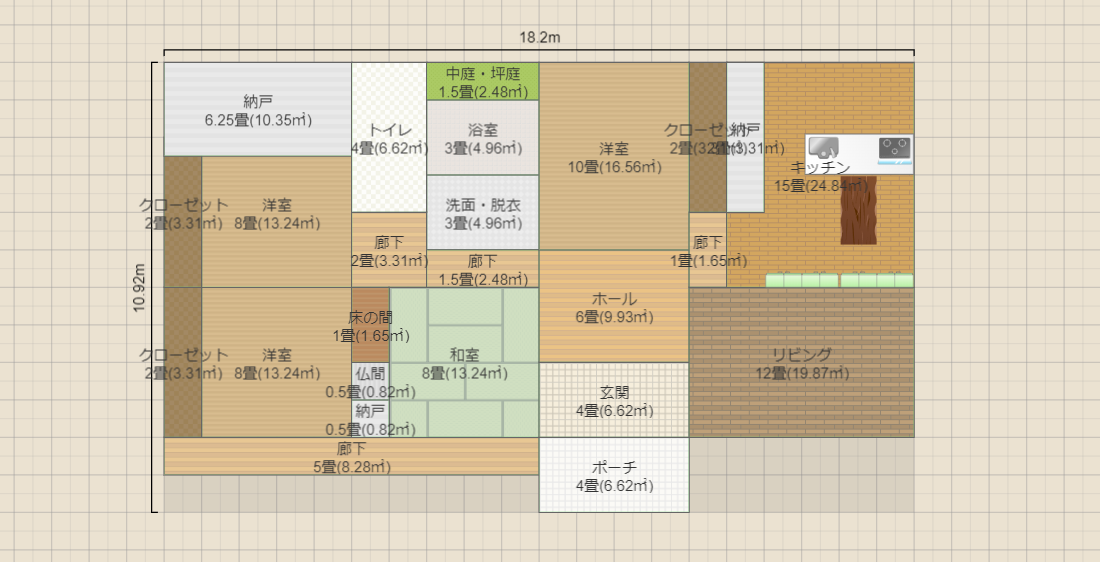Click the 浴室 3畳 bathroom
1100x562 pixels.
[x=483, y=138]
